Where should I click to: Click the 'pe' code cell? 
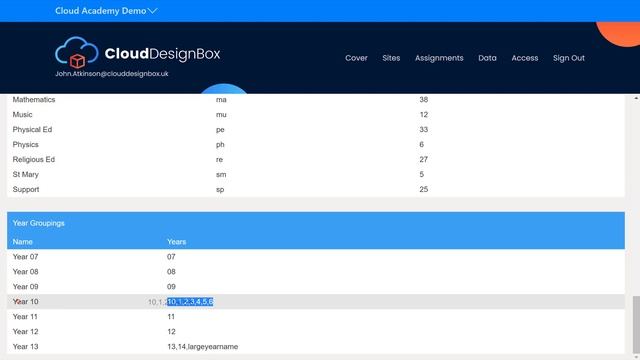pyautogui.click(x=220, y=130)
